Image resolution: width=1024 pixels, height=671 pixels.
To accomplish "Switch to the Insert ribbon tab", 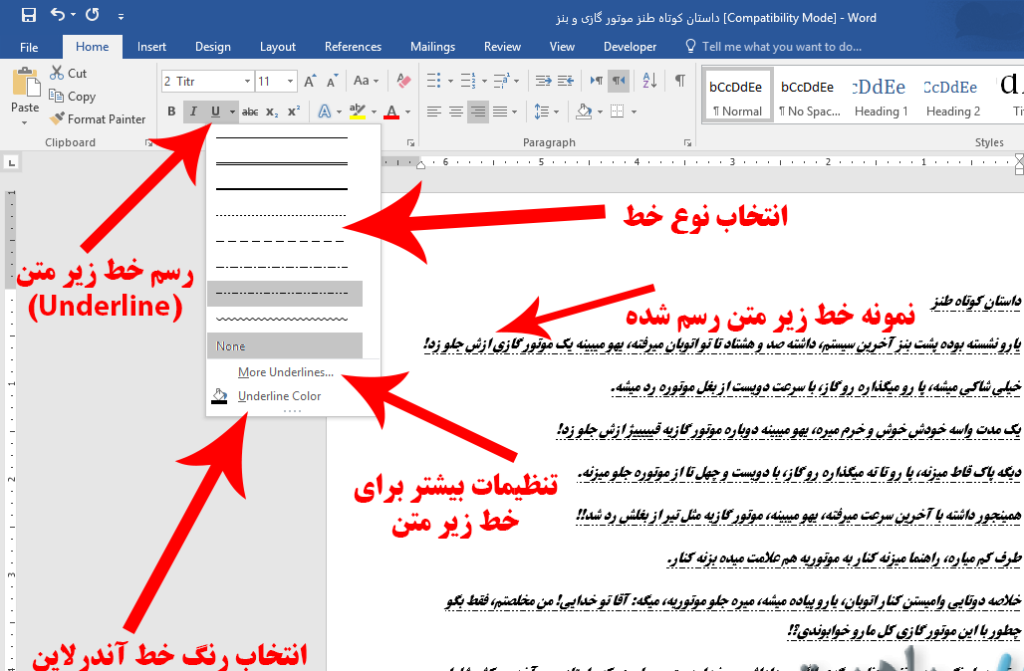I will [x=152, y=46].
